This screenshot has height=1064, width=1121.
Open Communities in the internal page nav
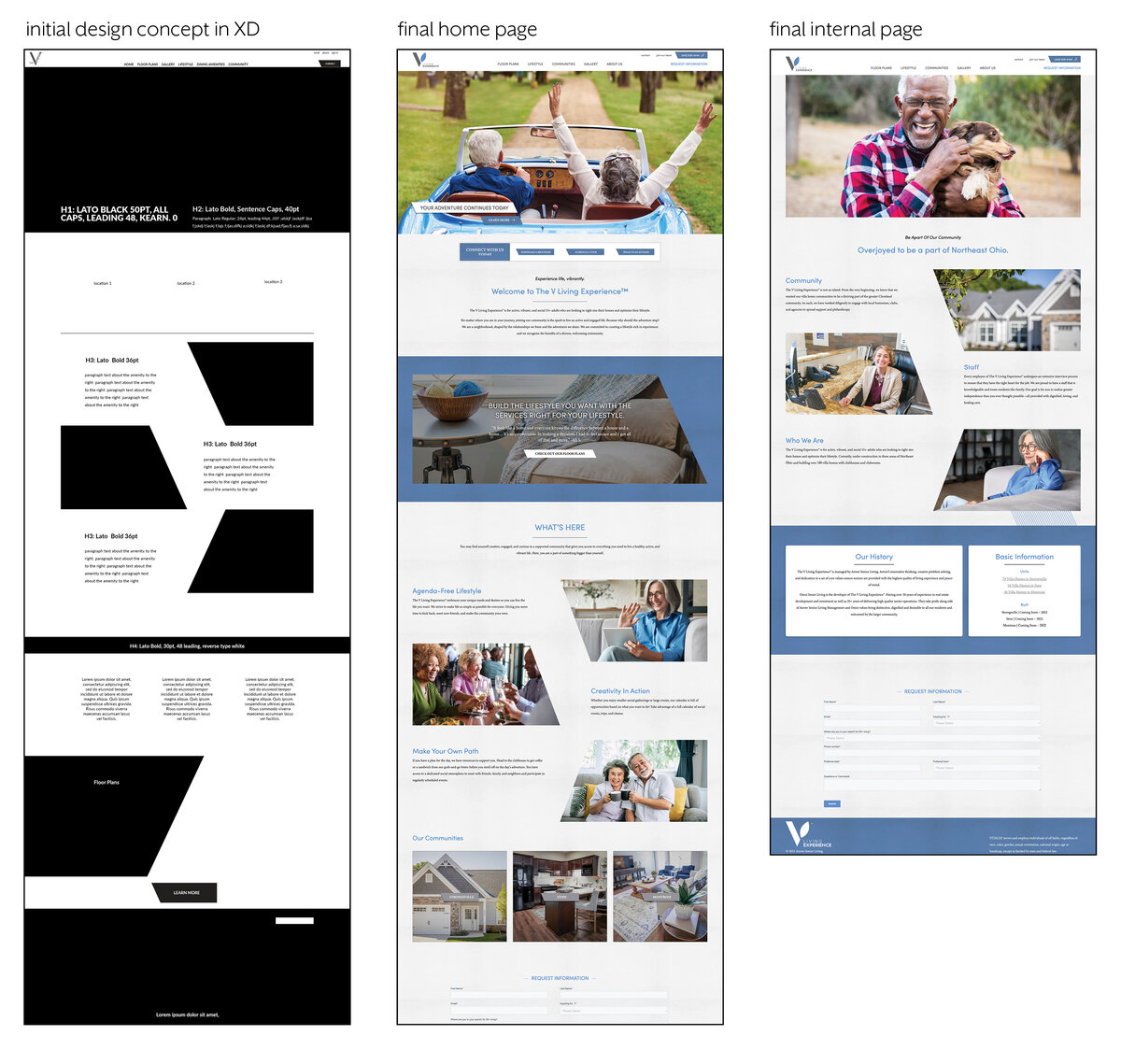tap(937, 68)
